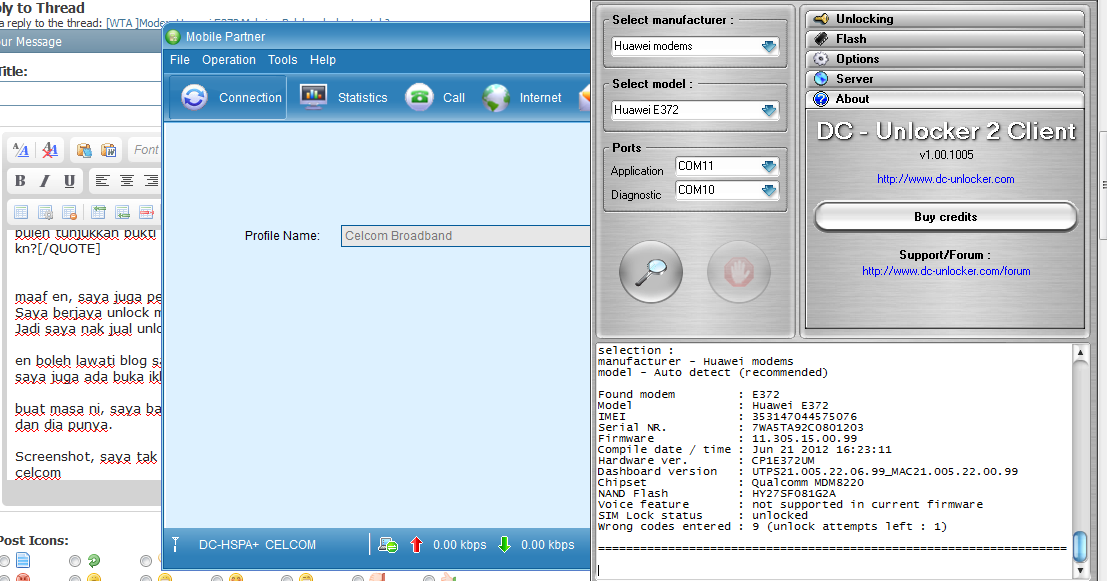Click log scrollbar down arrow
1107x581 pixels.
point(1080,570)
